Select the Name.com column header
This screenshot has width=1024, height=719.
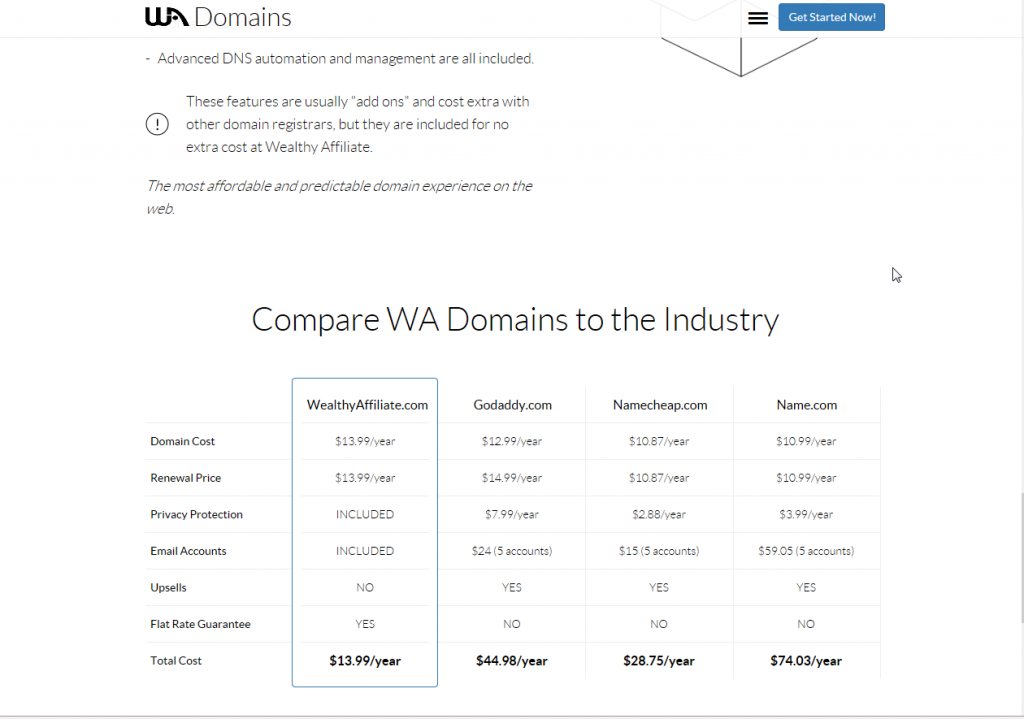click(x=807, y=405)
